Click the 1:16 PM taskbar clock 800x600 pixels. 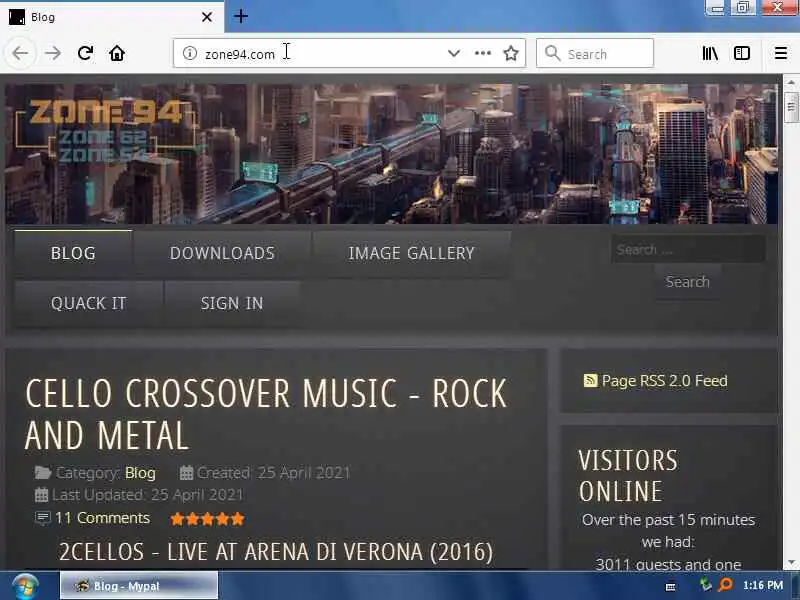point(763,585)
